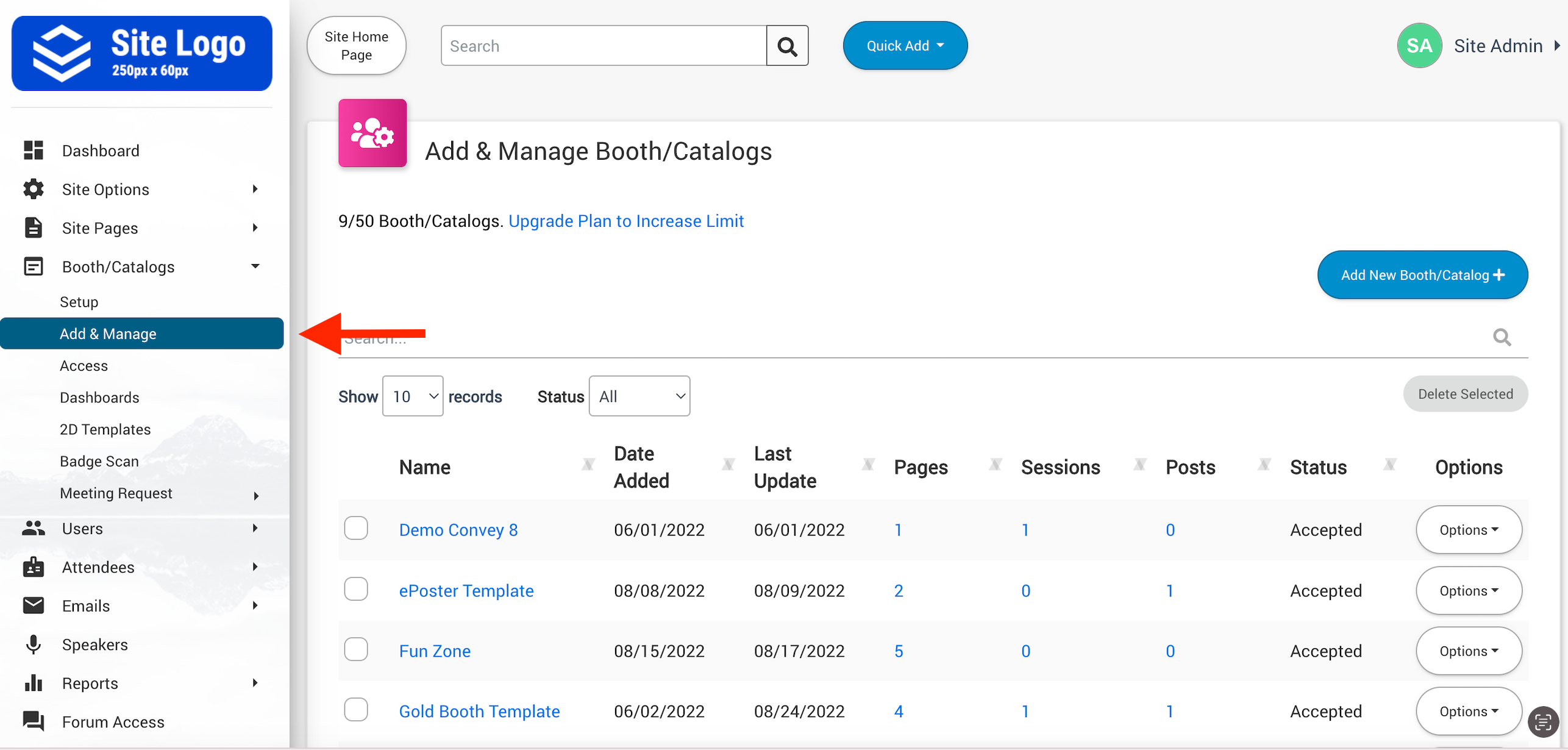This screenshot has width=1568, height=750.
Task: Open the Status filter dropdown
Action: (x=639, y=396)
